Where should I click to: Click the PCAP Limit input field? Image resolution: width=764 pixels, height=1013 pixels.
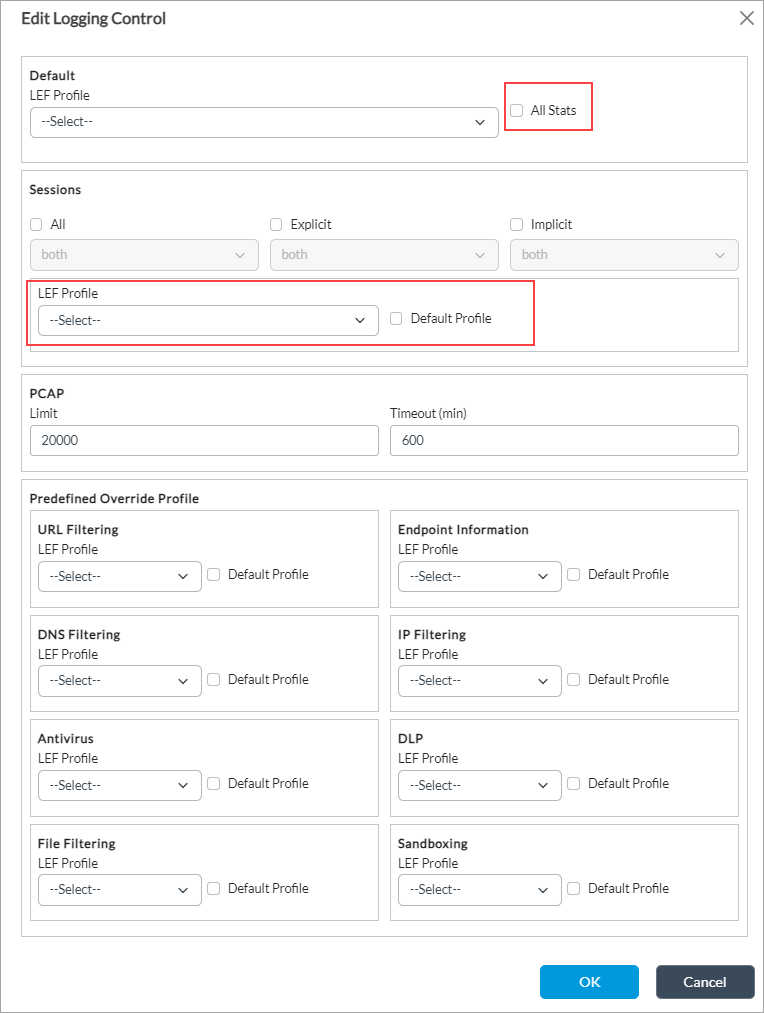(x=204, y=440)
